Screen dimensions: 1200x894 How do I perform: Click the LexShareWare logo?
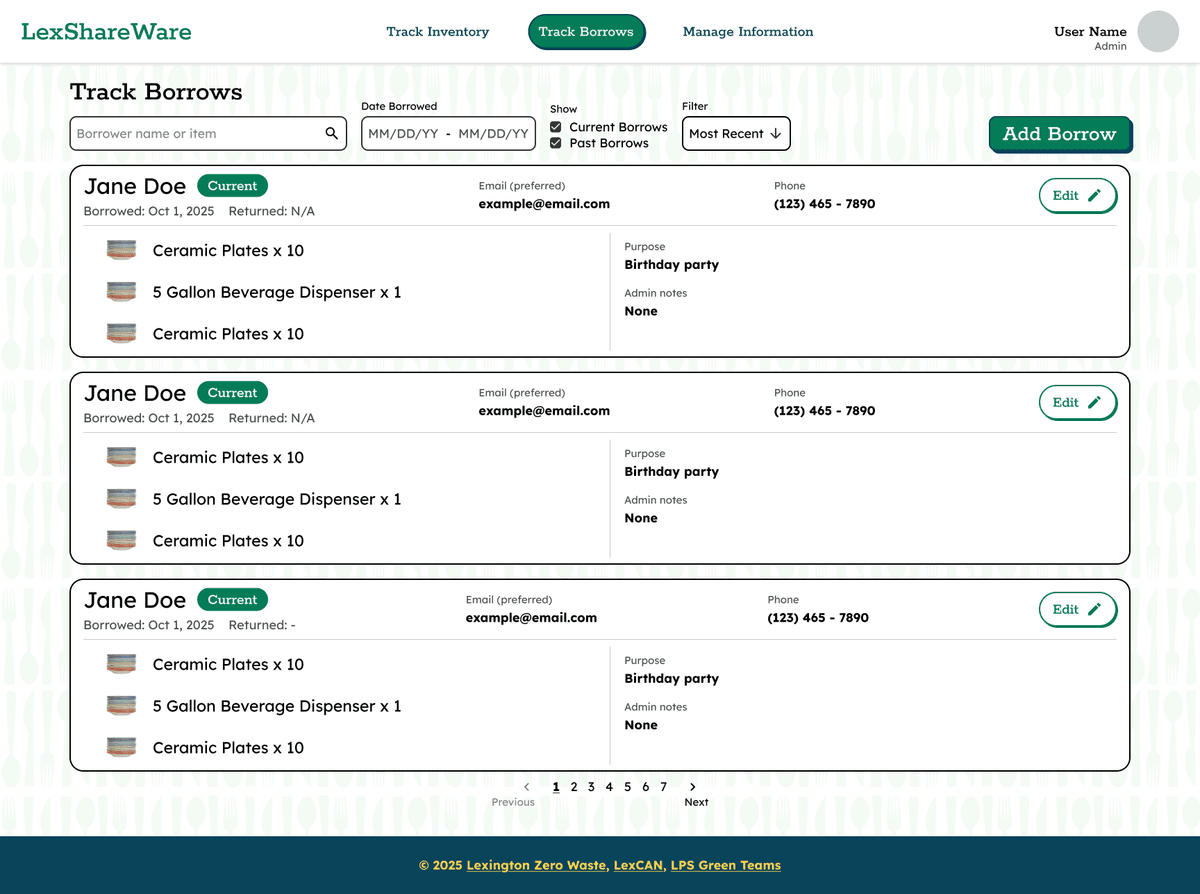click(x=106, y=32)
